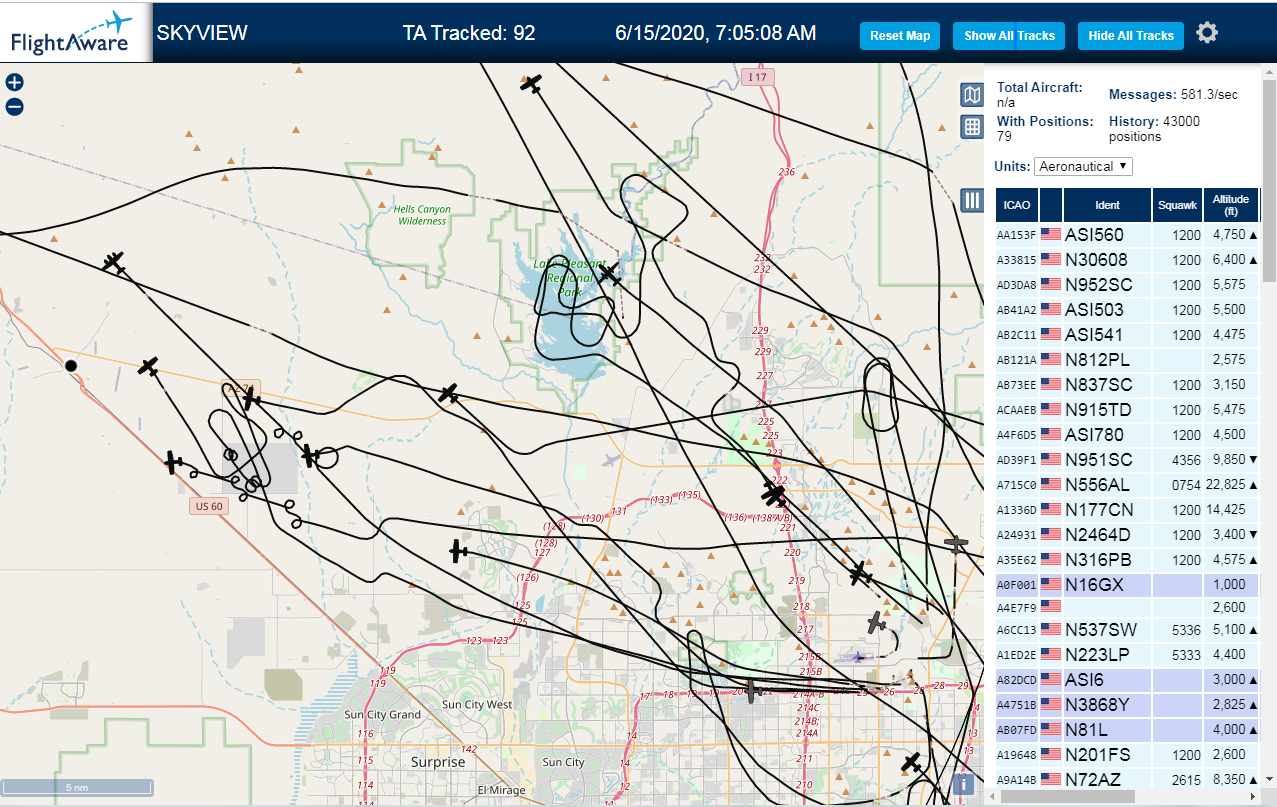The height and width of the screenshot is (807, 1277).
Task: Zoom in the map with plus button
Action: (14, 83)
